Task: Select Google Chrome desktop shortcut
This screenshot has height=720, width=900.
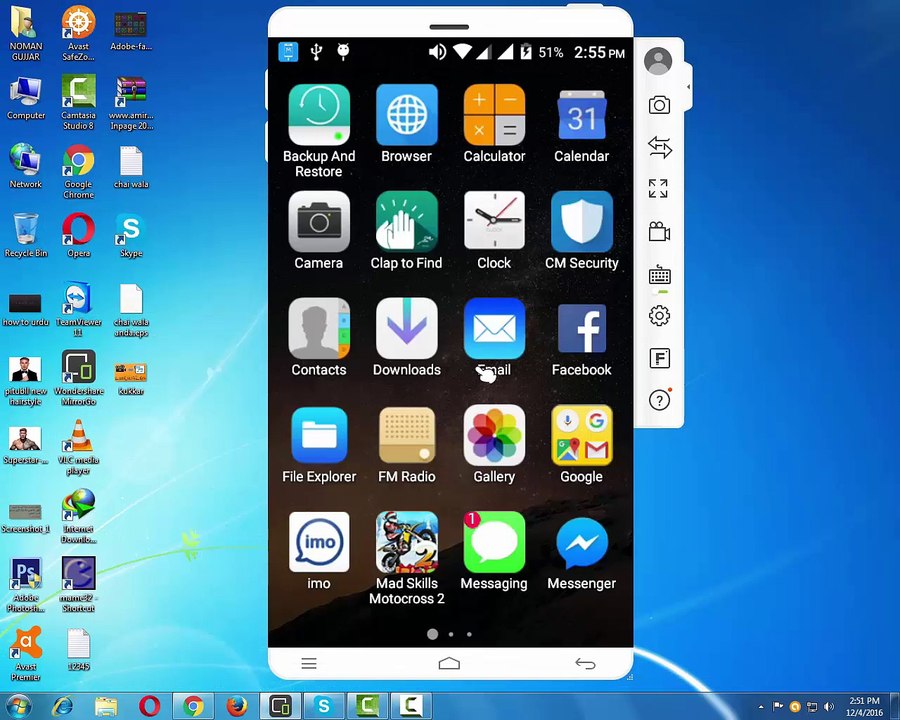Action: 78,171
